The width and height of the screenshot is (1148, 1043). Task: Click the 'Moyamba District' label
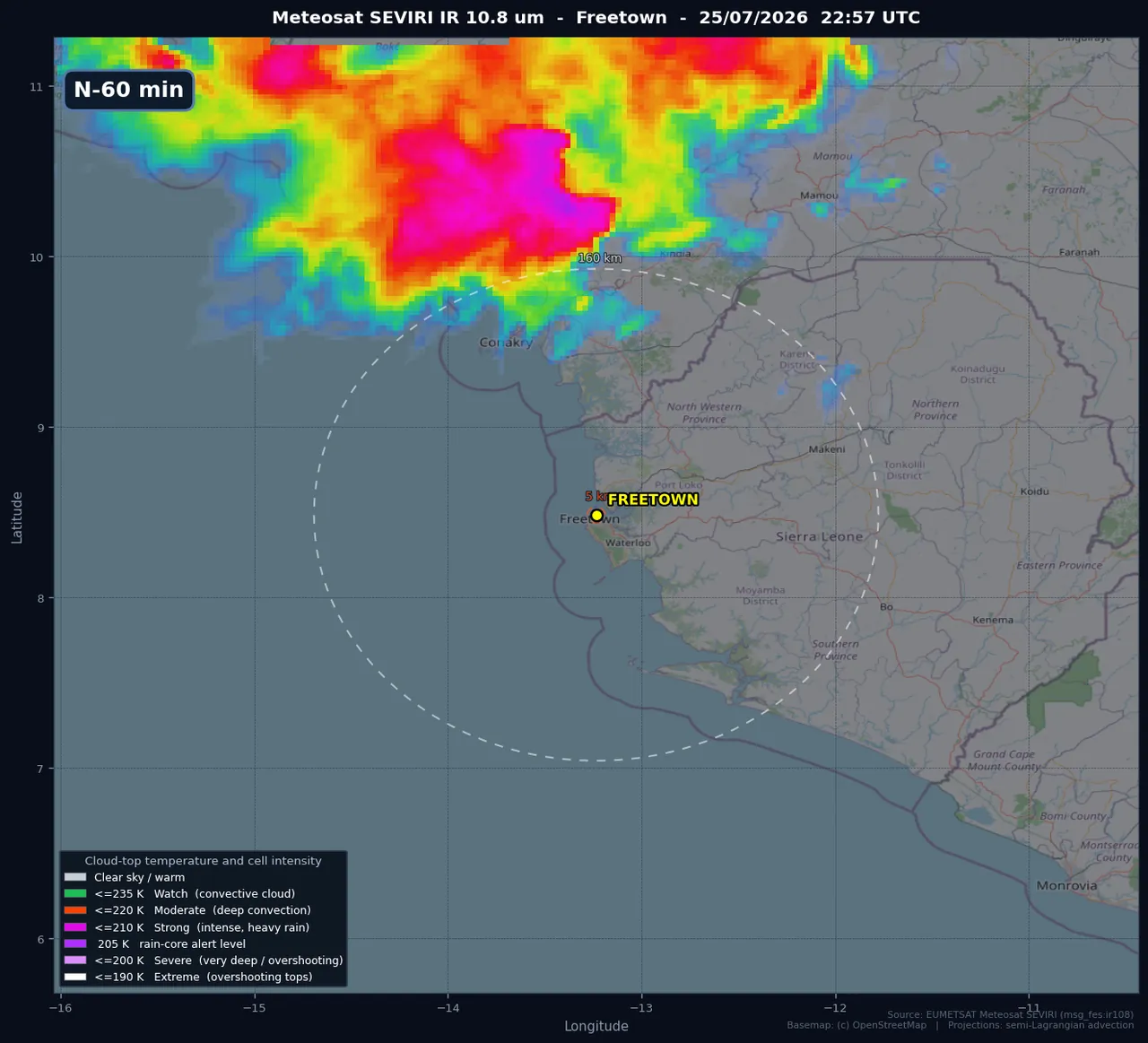click(761, 595)
